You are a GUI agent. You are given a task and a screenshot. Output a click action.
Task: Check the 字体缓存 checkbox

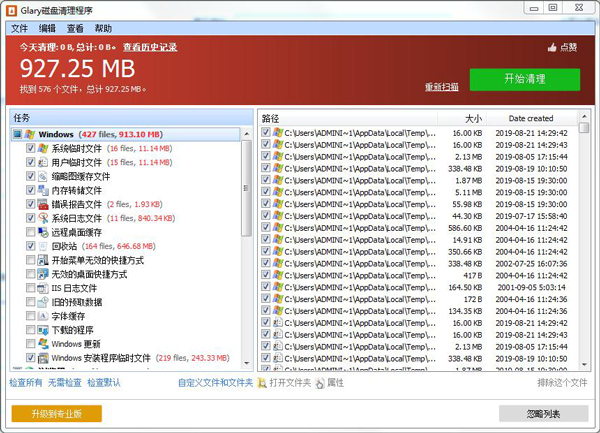[31, 316]
